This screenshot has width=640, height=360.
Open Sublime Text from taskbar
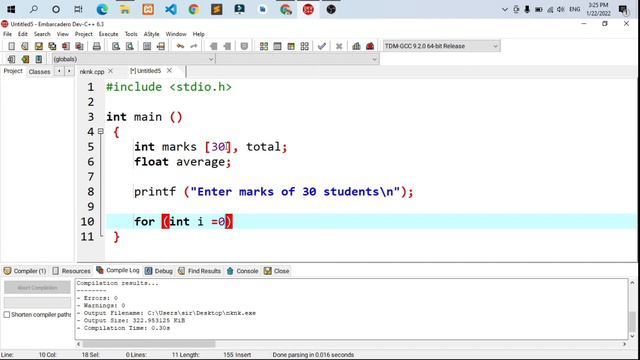point(217,9)
